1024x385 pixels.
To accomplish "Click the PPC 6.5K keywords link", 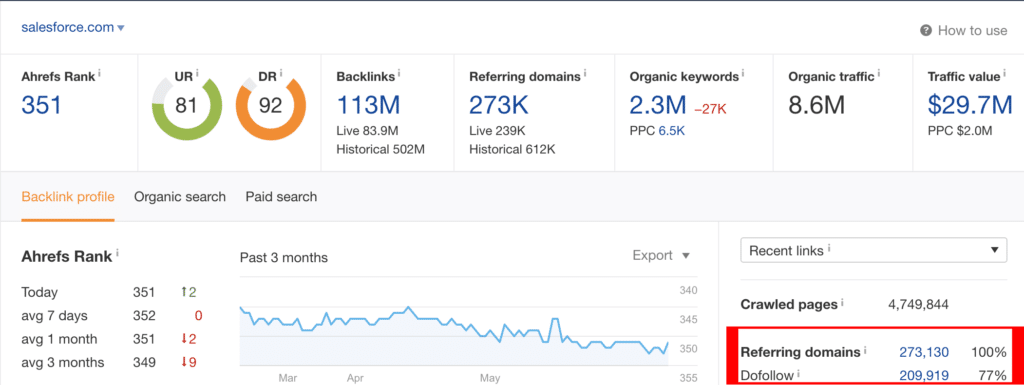I will tap(672, 131).
